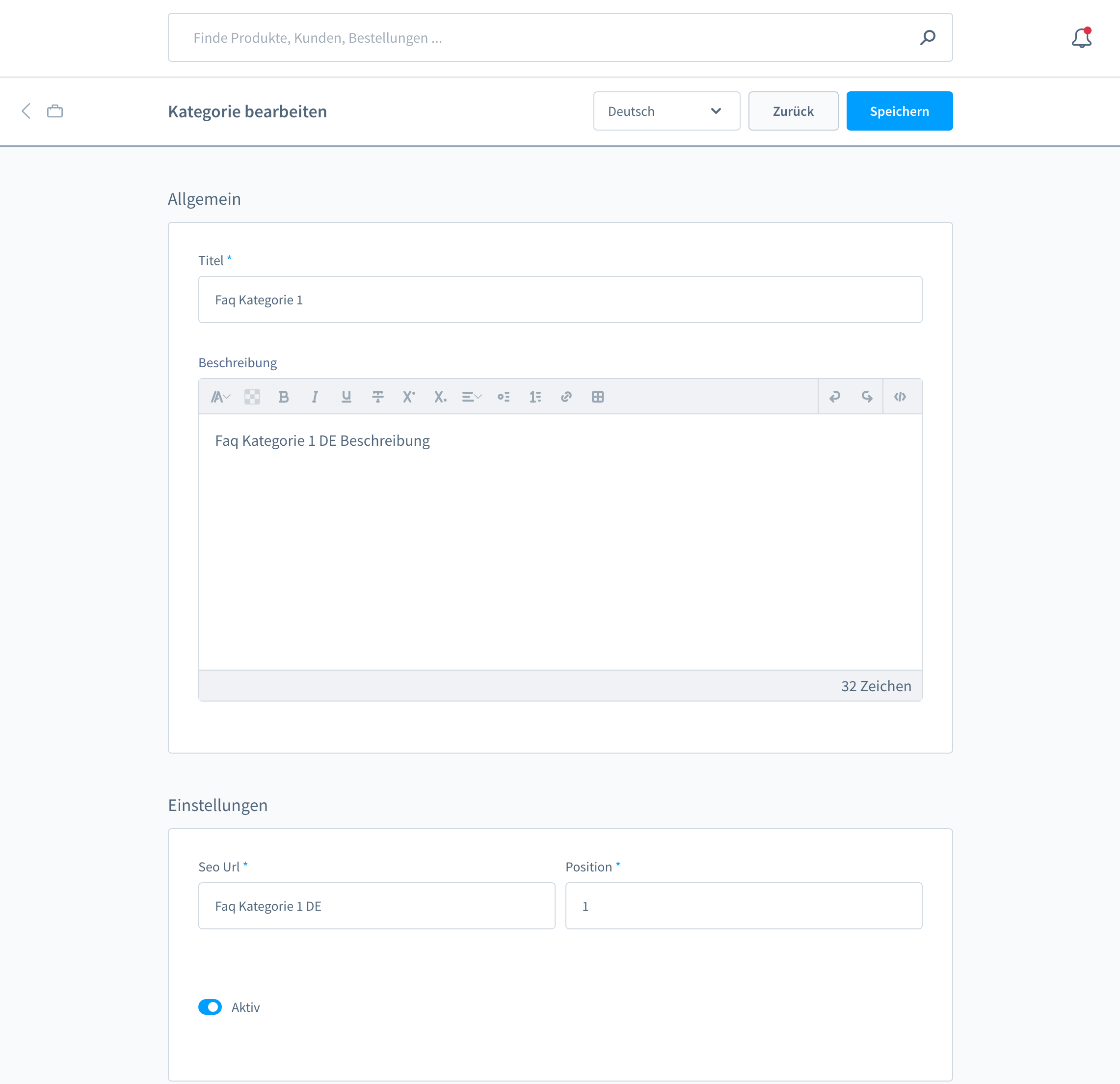Click the search magnifier icon

928,38
